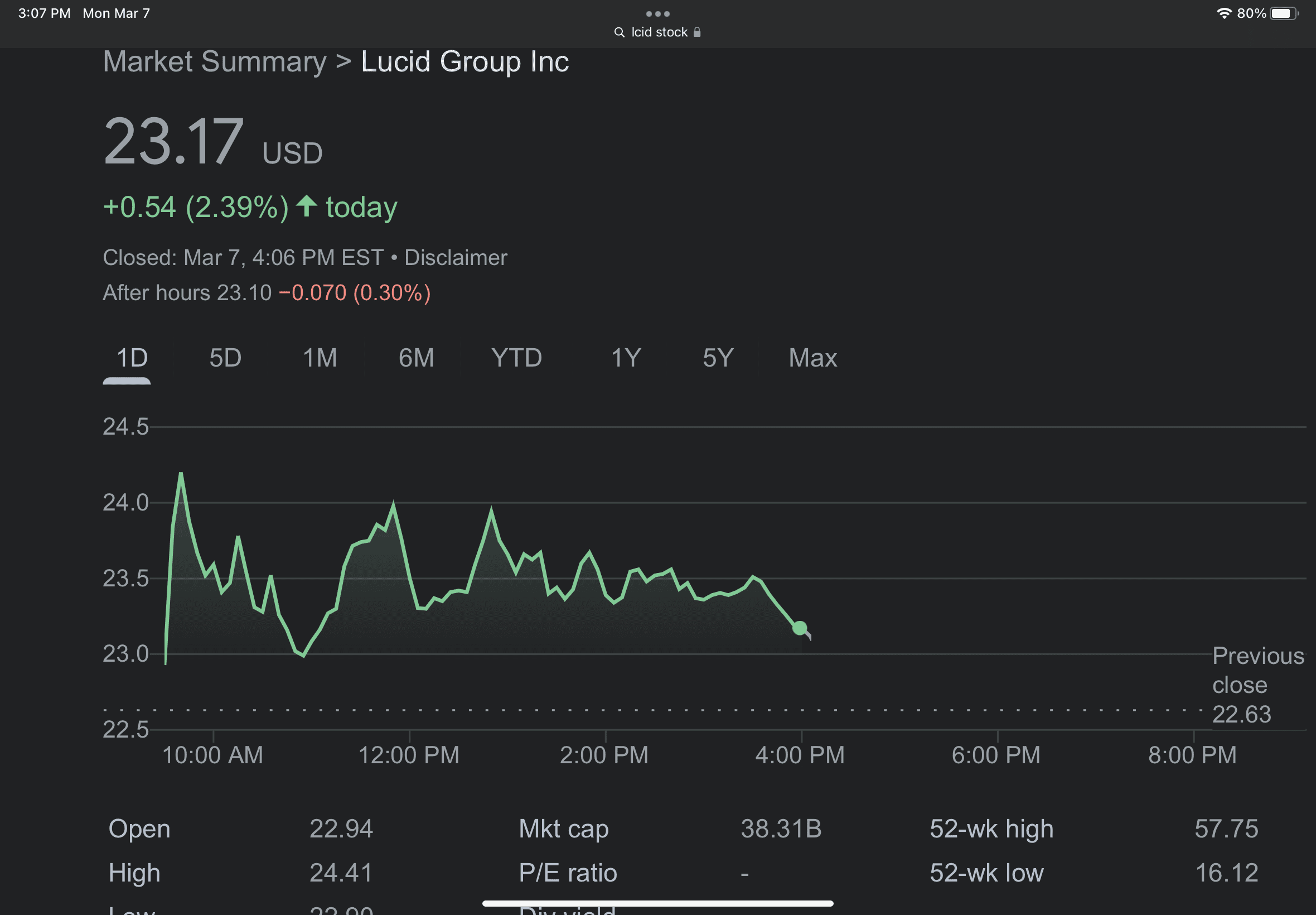The width and height of the screenshot is (1316, 915).
Task: Tap the Mkt cap label
Action: pos(564,830)
